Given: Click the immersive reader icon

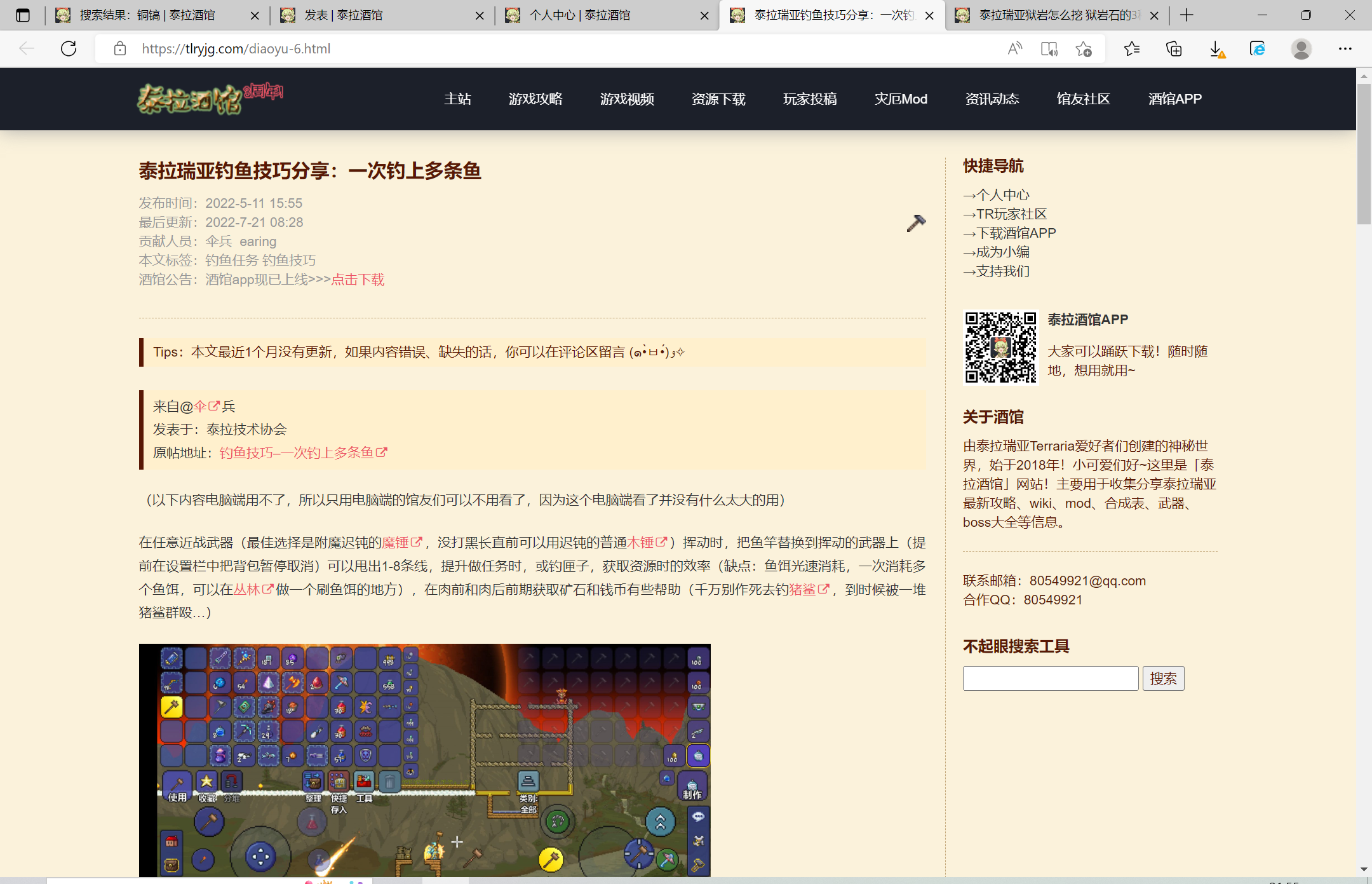Looking at the screenshot, I should point(1049,49).
